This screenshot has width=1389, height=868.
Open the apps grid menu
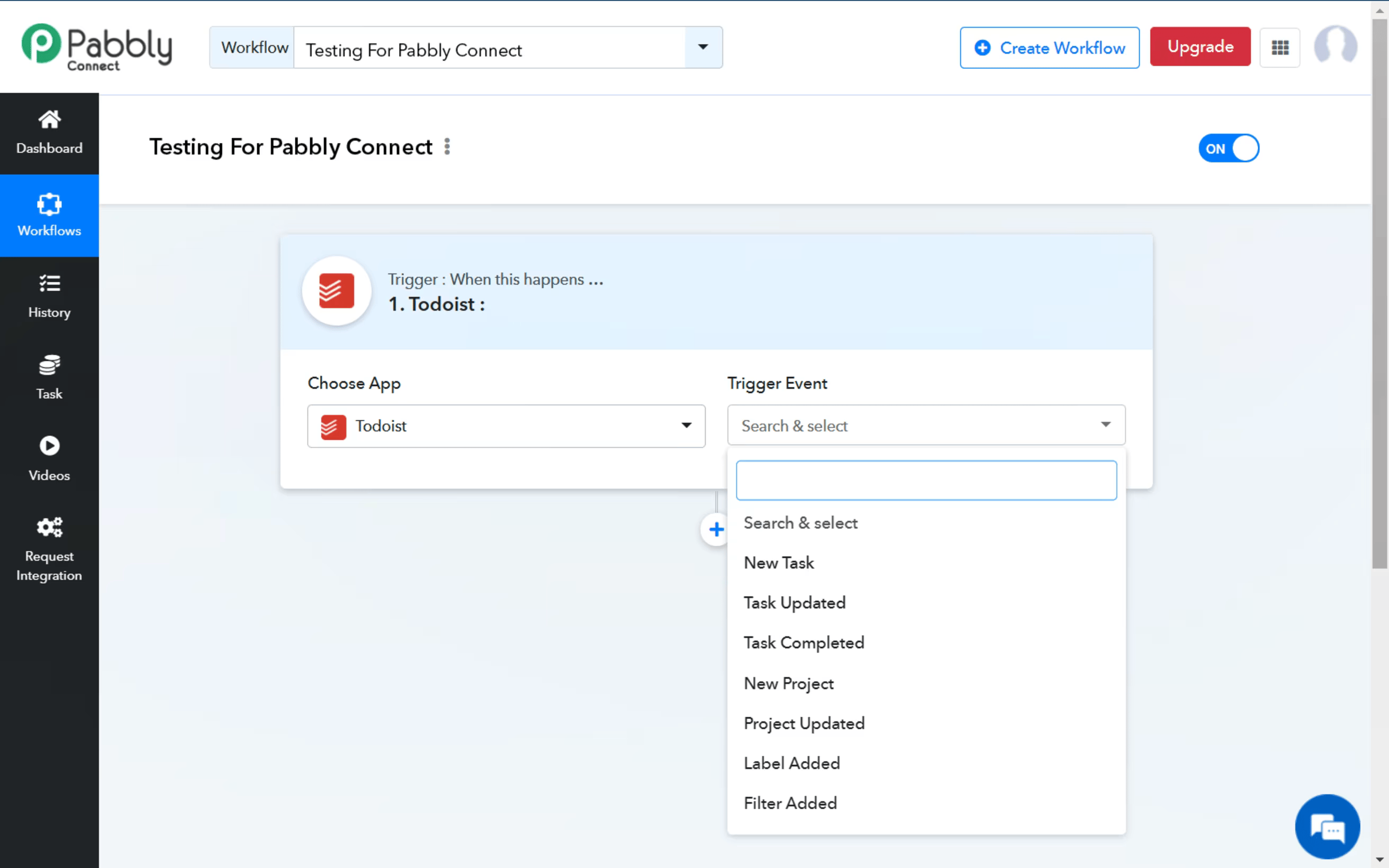pos(1279,48)
